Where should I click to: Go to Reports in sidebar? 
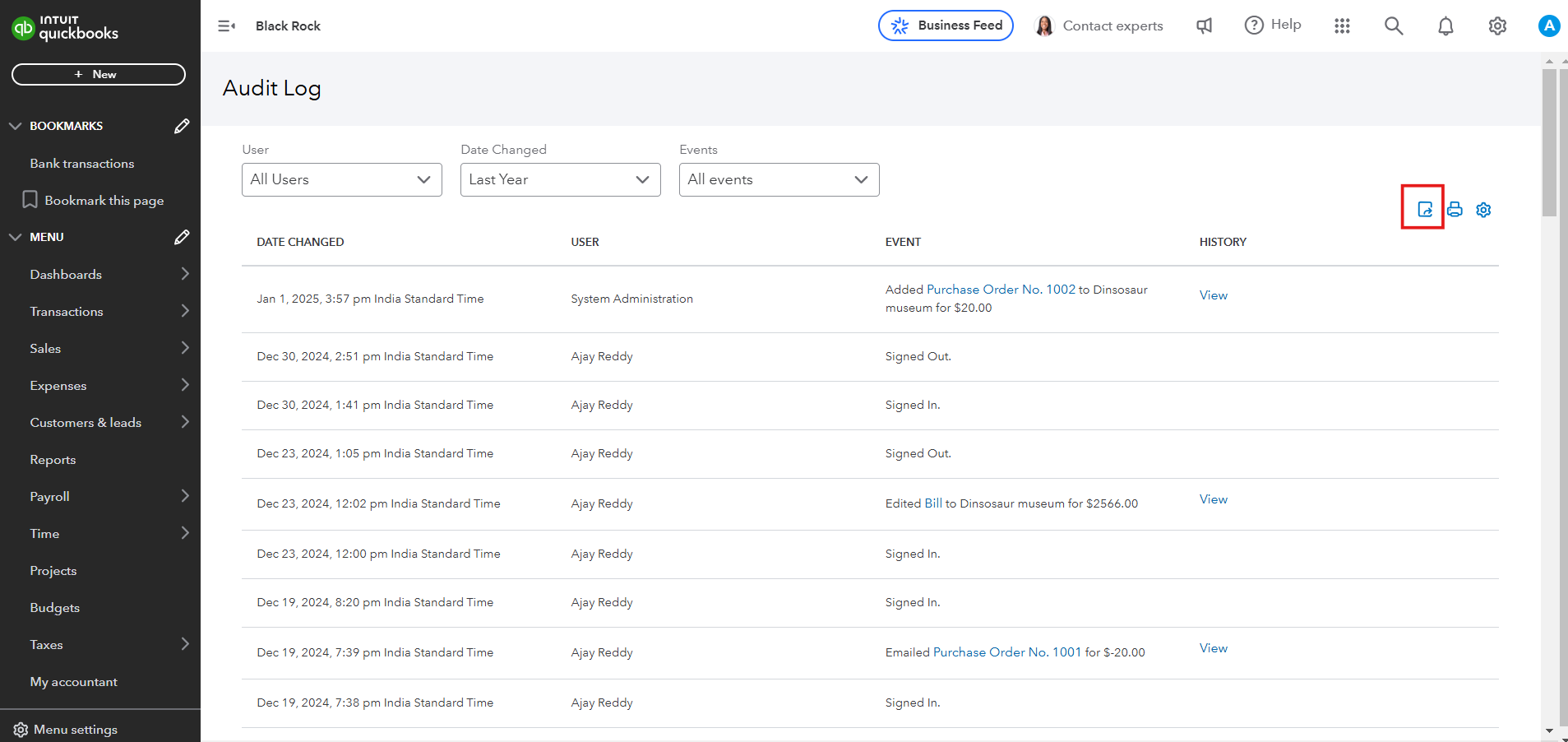[53, 460]
